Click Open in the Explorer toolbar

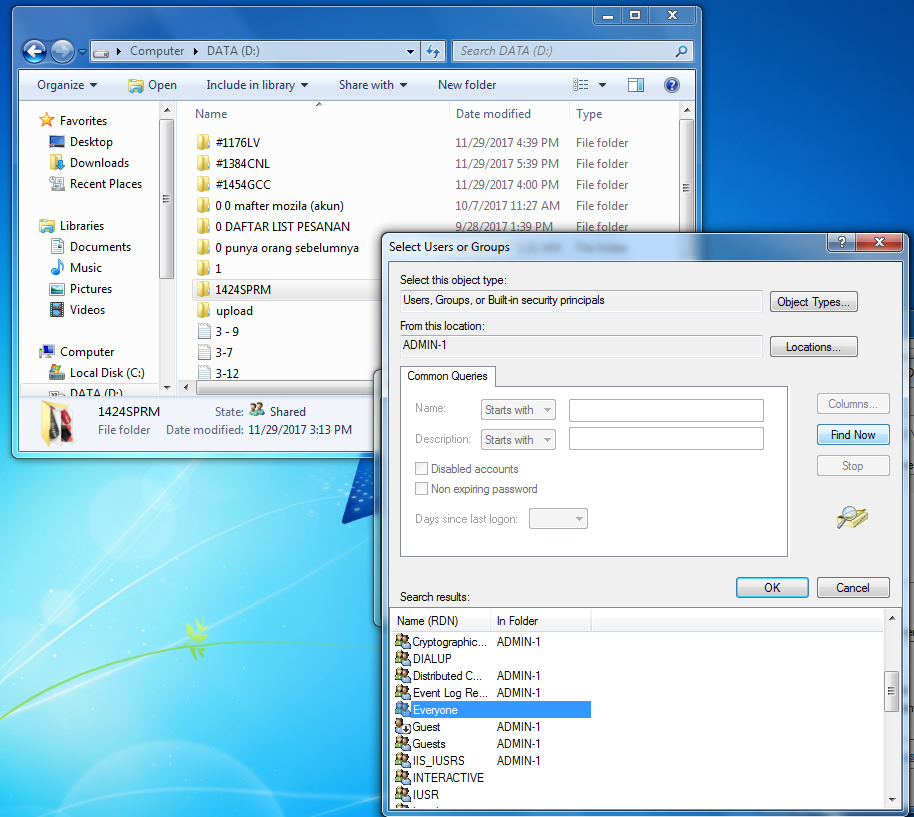[152, 85]
